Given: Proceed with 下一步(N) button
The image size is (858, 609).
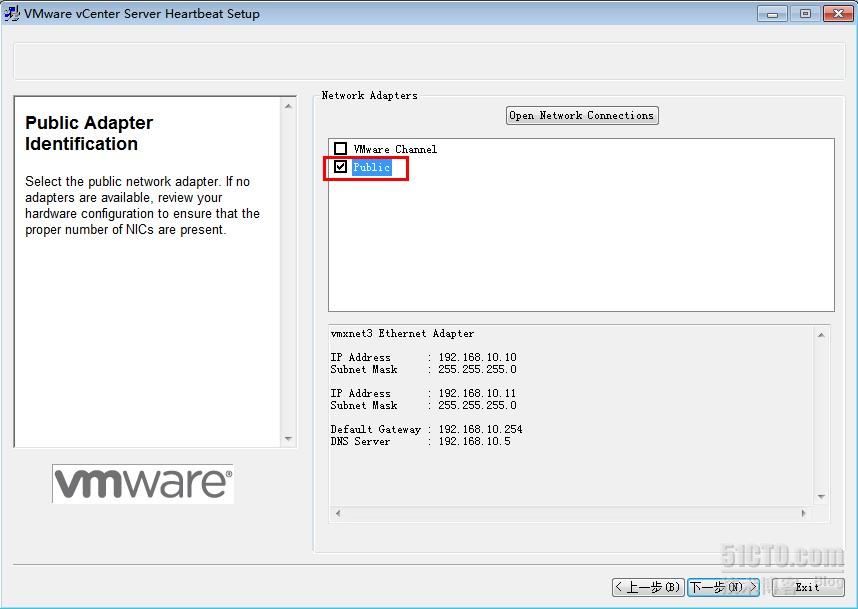Looking at the screenshot, I should point(723,587).
